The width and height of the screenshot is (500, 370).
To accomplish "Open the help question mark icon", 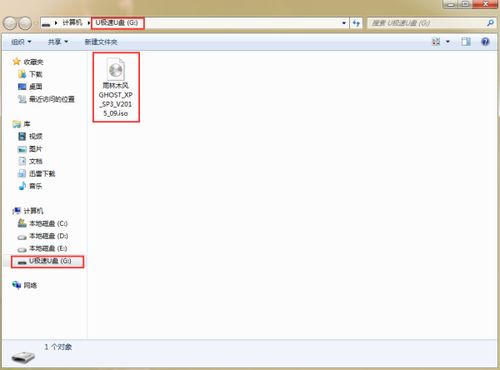I will click(485, 42).
